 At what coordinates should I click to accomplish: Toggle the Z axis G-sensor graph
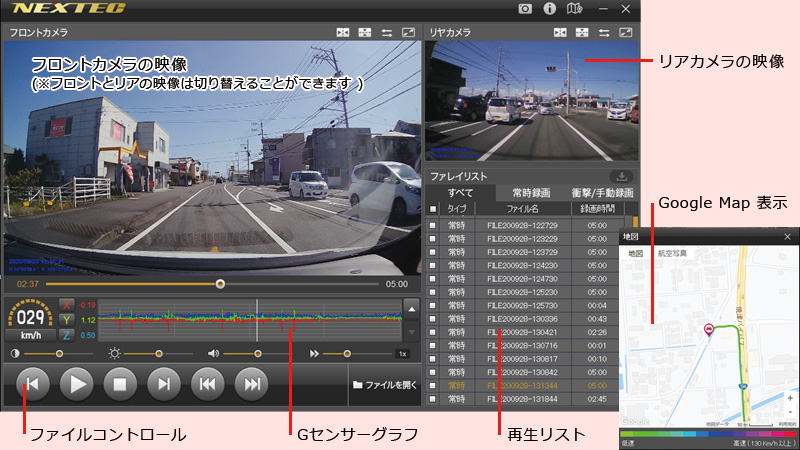(67, 335)
